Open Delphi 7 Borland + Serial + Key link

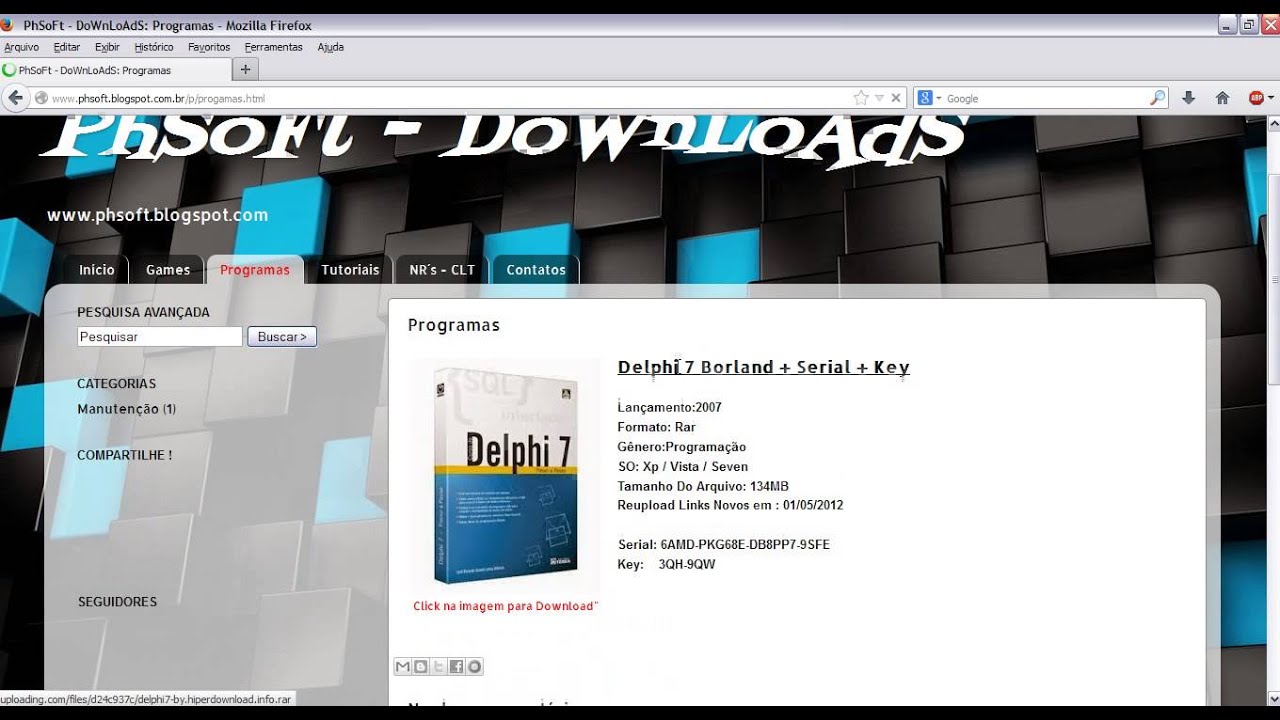[x=764, y=367]
